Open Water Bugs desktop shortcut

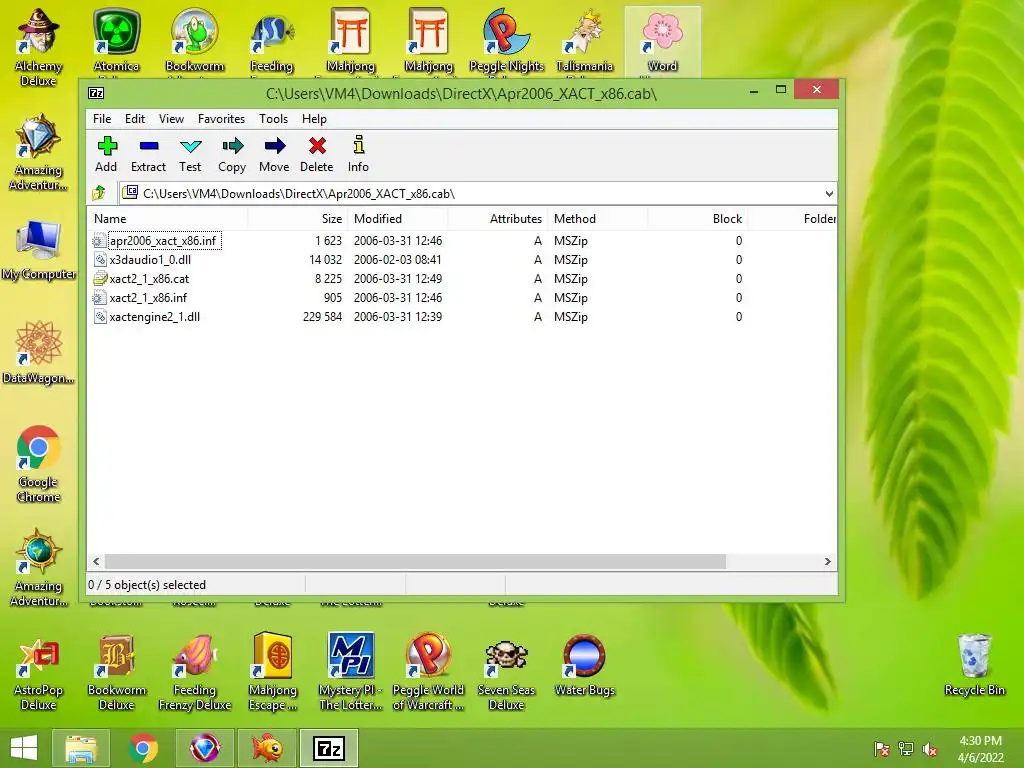pos(584,665)
